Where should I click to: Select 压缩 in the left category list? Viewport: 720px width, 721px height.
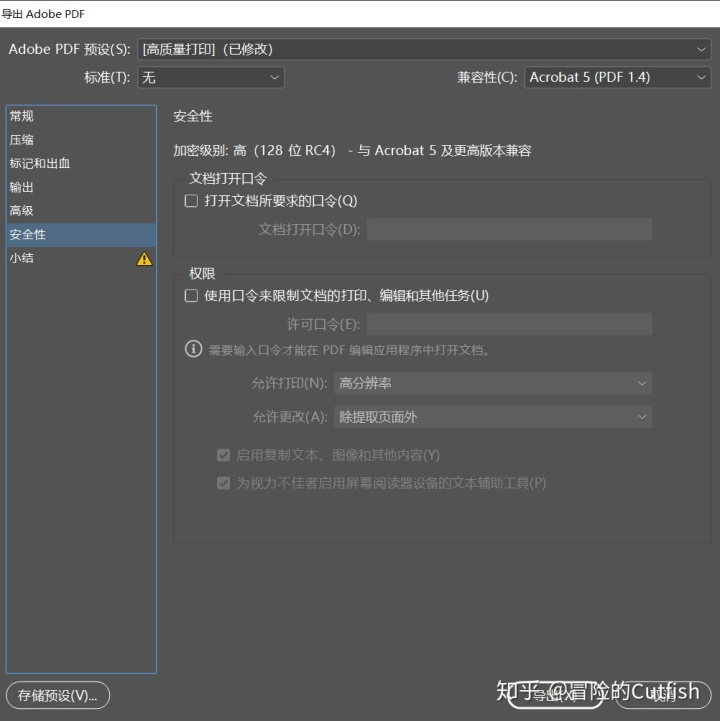point(81,140)
